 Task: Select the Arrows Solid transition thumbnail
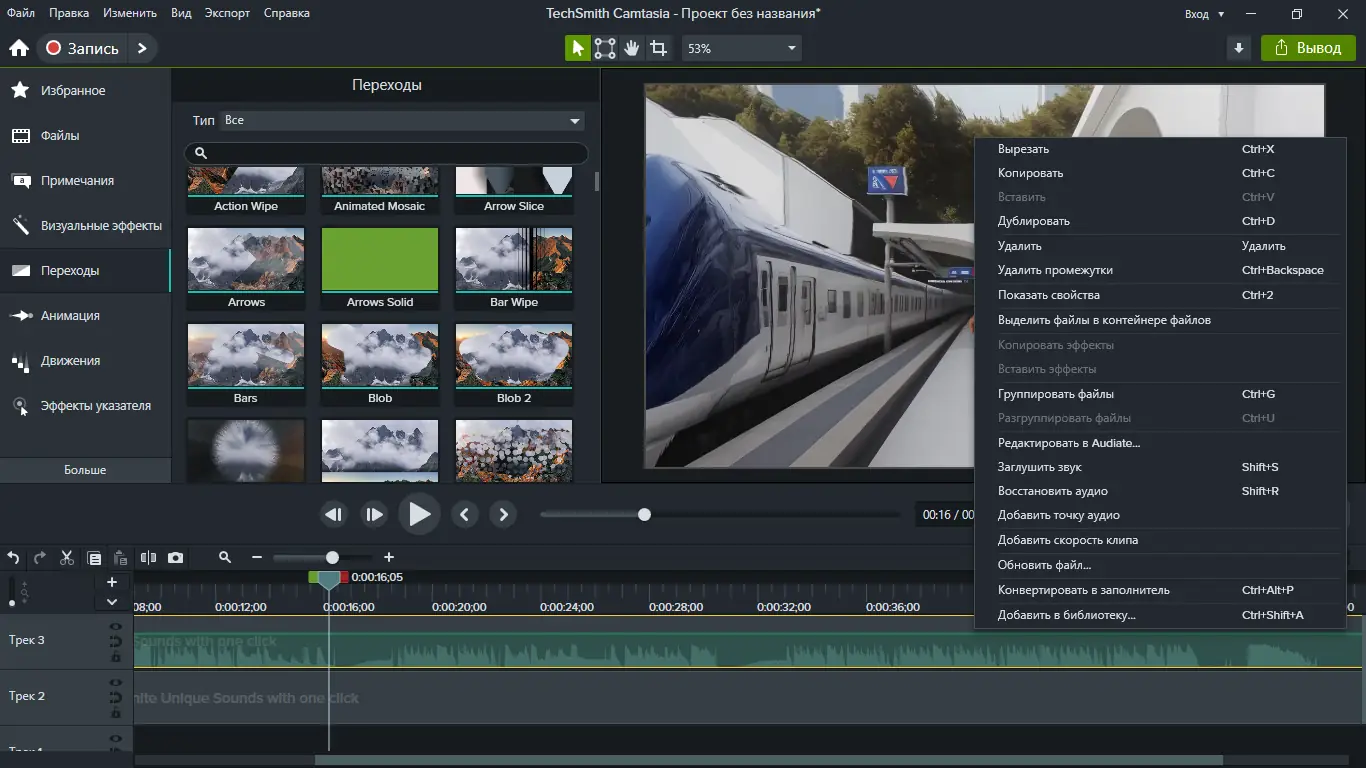(380, 262)
